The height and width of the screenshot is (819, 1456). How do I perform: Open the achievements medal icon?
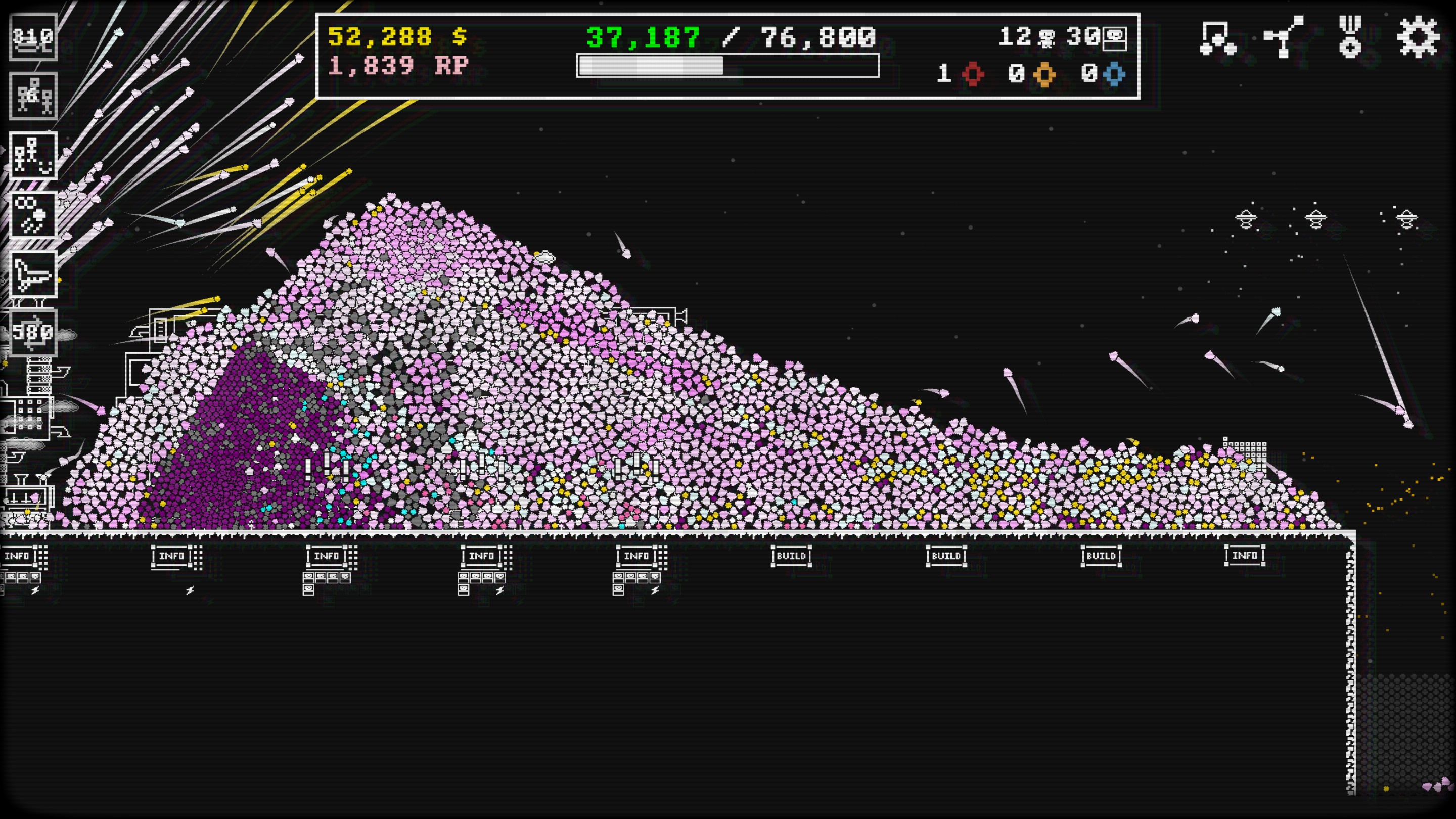coord(1350,37)
